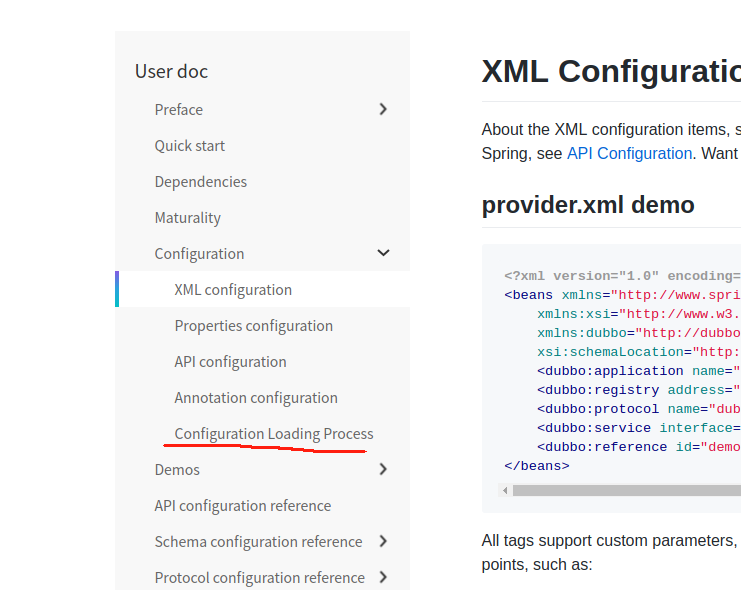Open API configuration sidebar entry

[x=230, y=362]
